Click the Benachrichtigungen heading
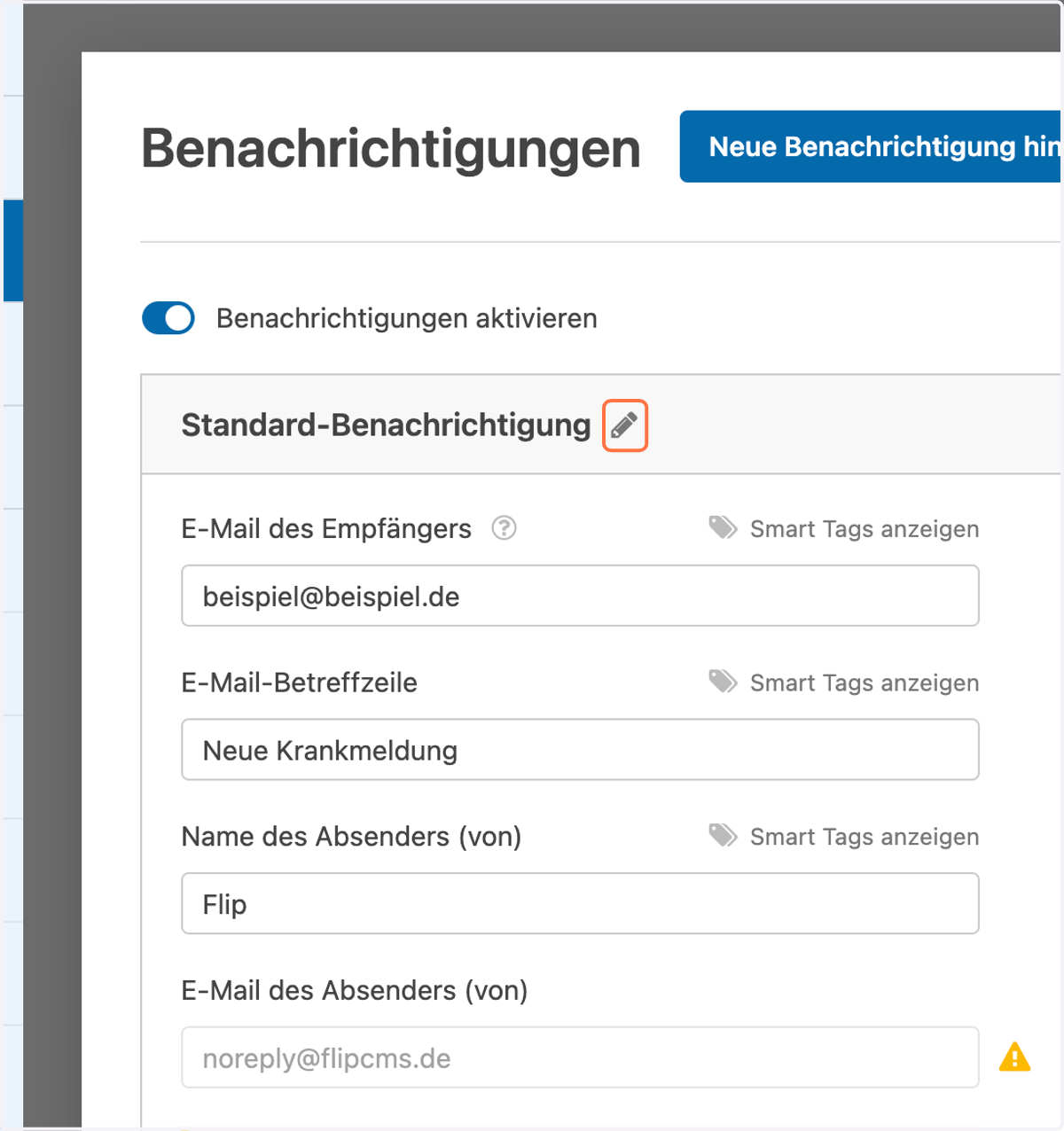The image size is (1064, 1131). [391, 149]
